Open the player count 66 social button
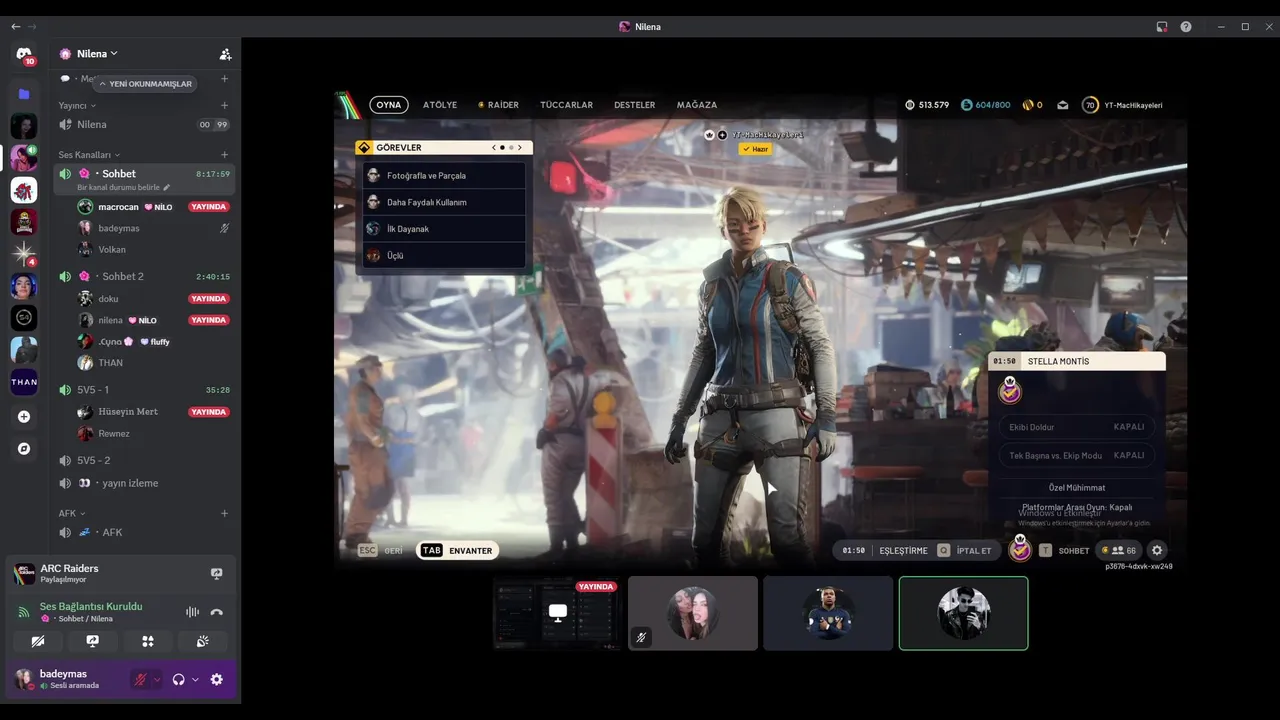1280x720 pixels. [1120, 550]
